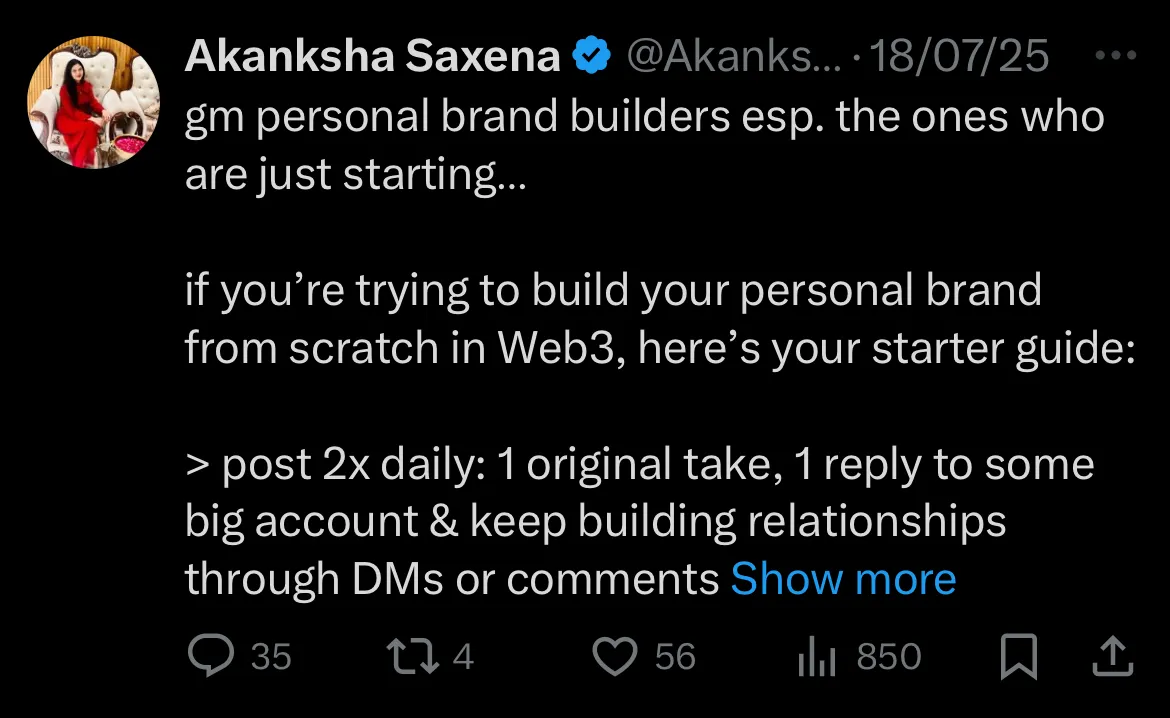The image size is (1170, 718).
Task: Click the repost arrows icon
Action: [x=408, y=657]
